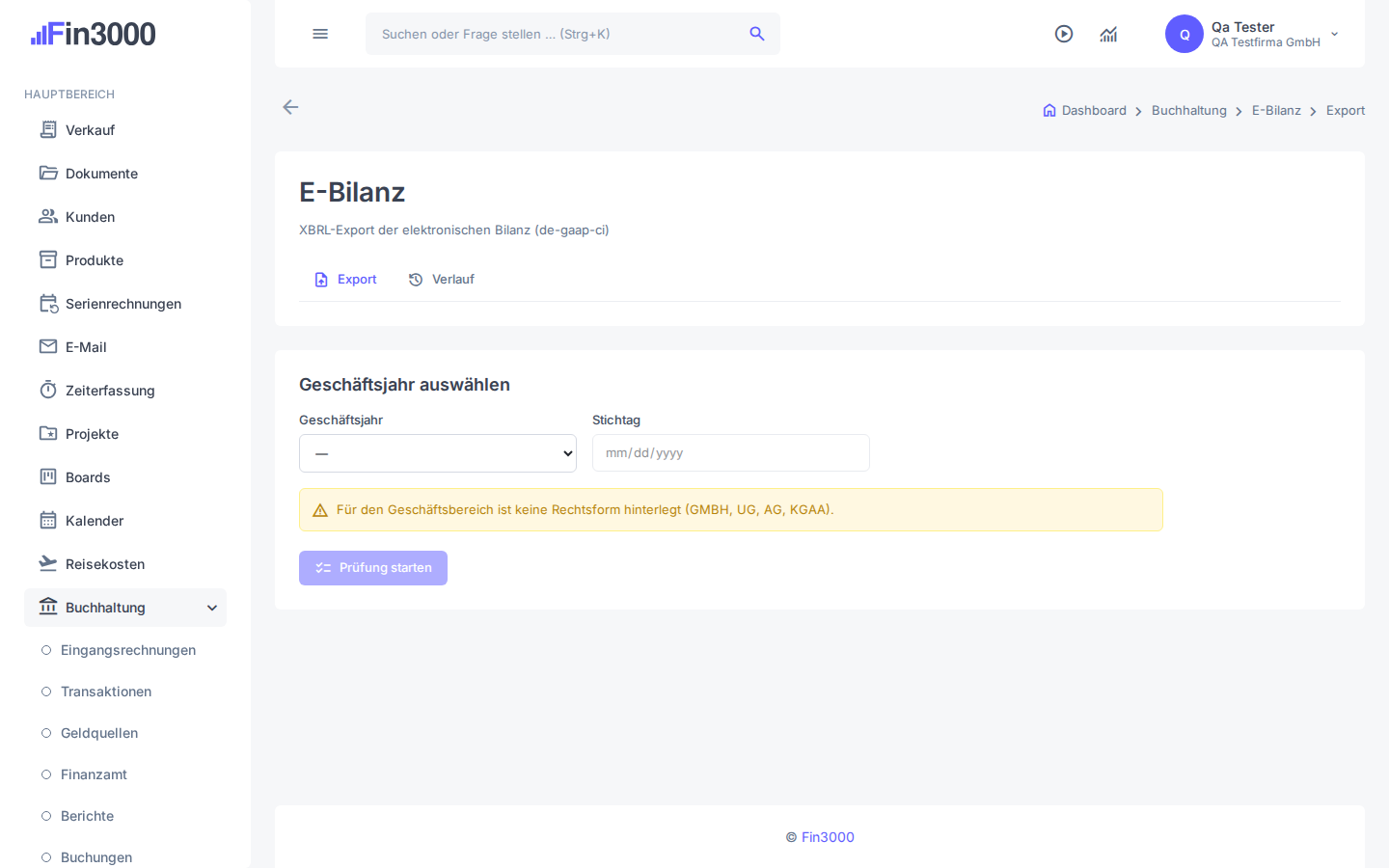Open Eingangsrechnungen submenu item

click(x=128, y=650)
